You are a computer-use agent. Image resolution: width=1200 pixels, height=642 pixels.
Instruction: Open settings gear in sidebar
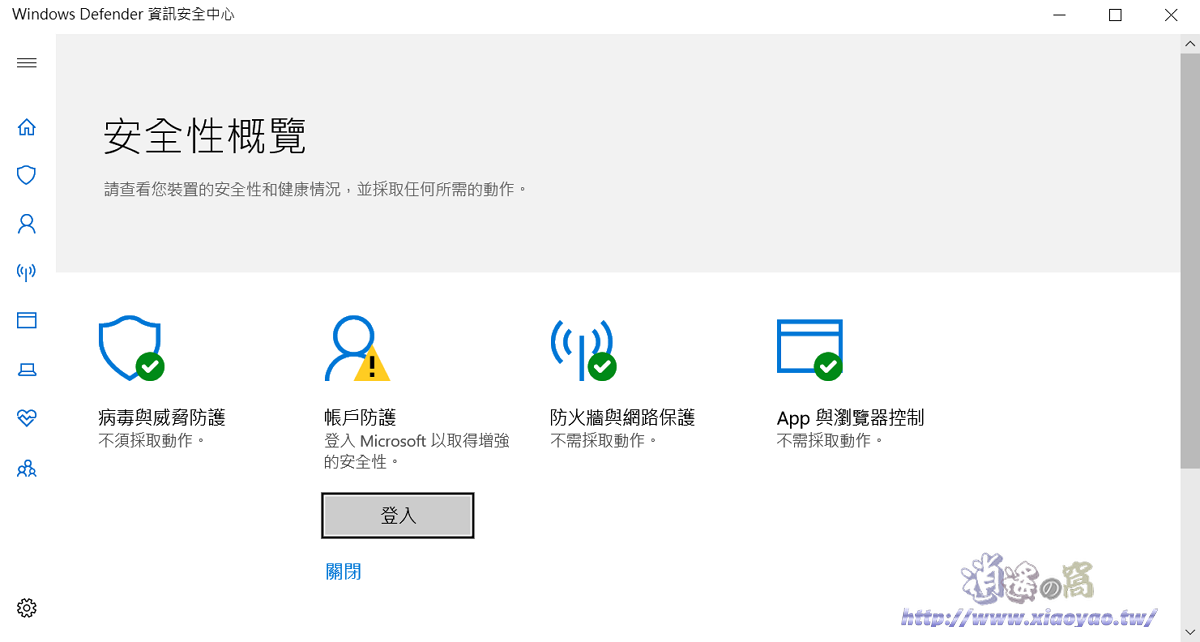[27, 608]
